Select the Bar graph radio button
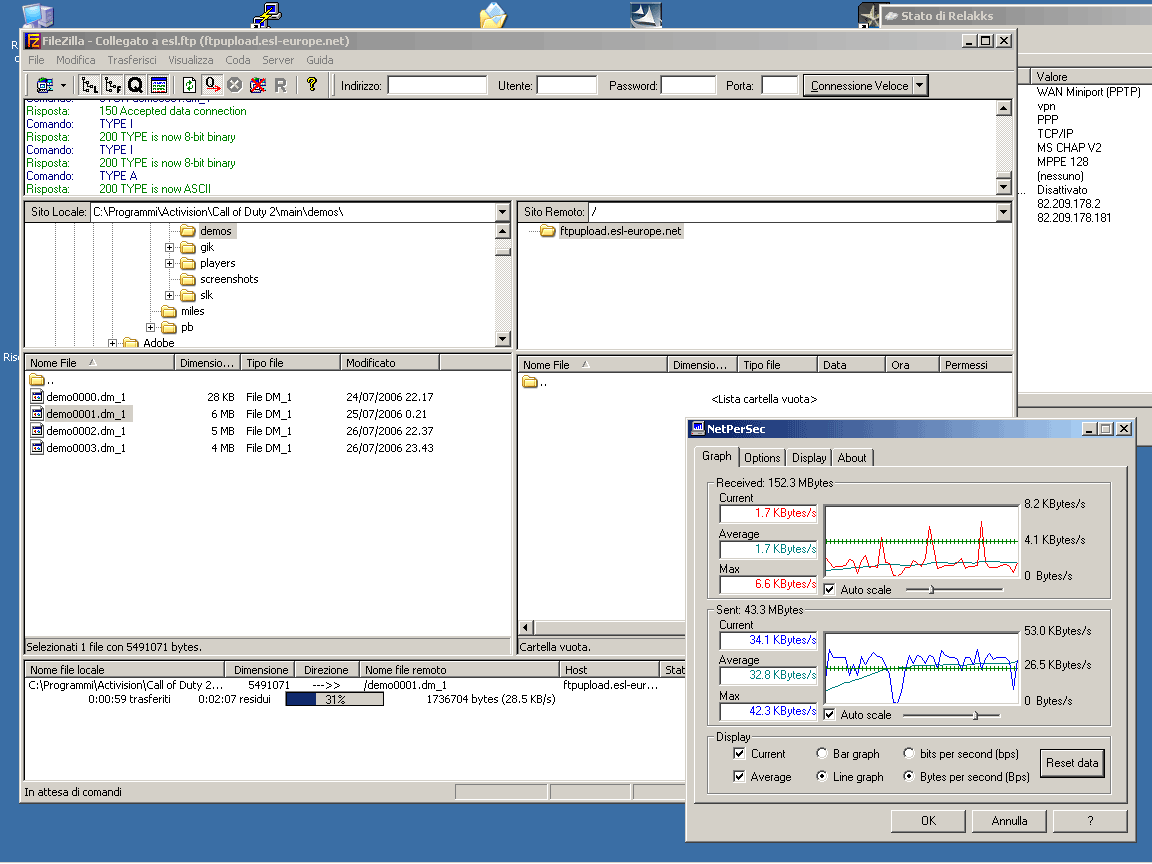Screen dimensions: 1152x864 pyautogui.click(x=822, y=754)
